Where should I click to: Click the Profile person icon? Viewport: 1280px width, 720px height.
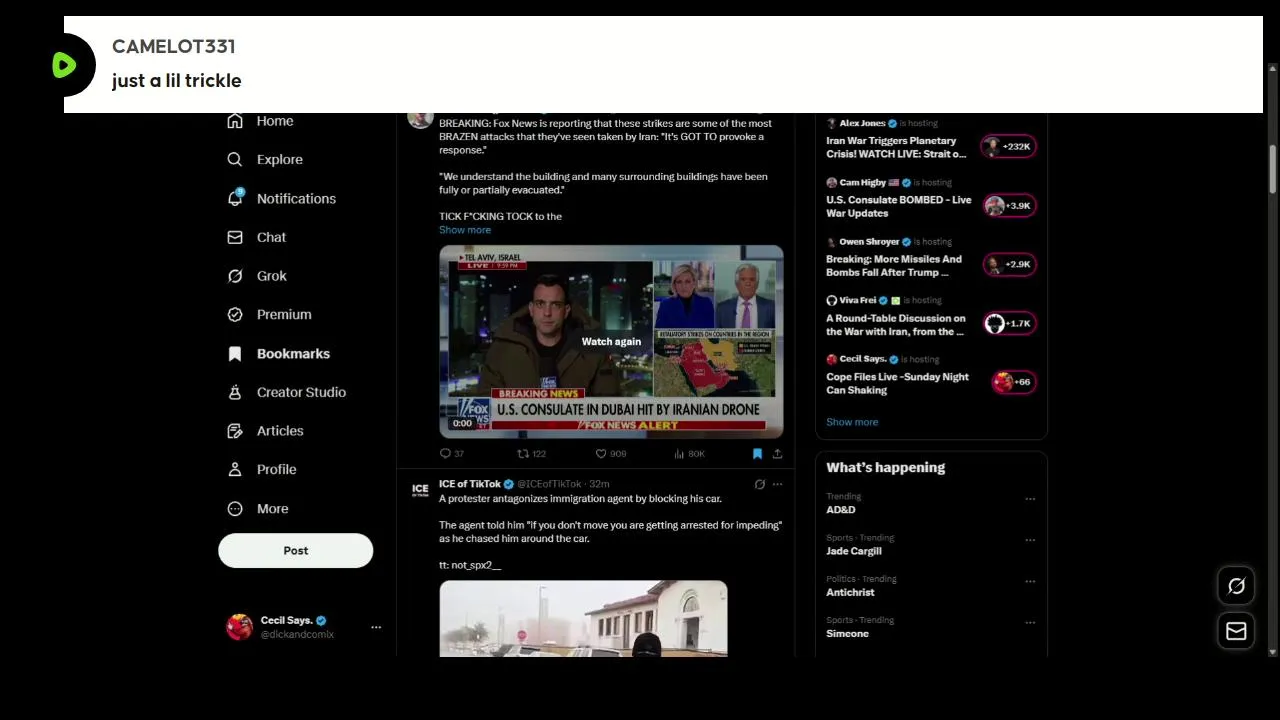coord(235,469)
